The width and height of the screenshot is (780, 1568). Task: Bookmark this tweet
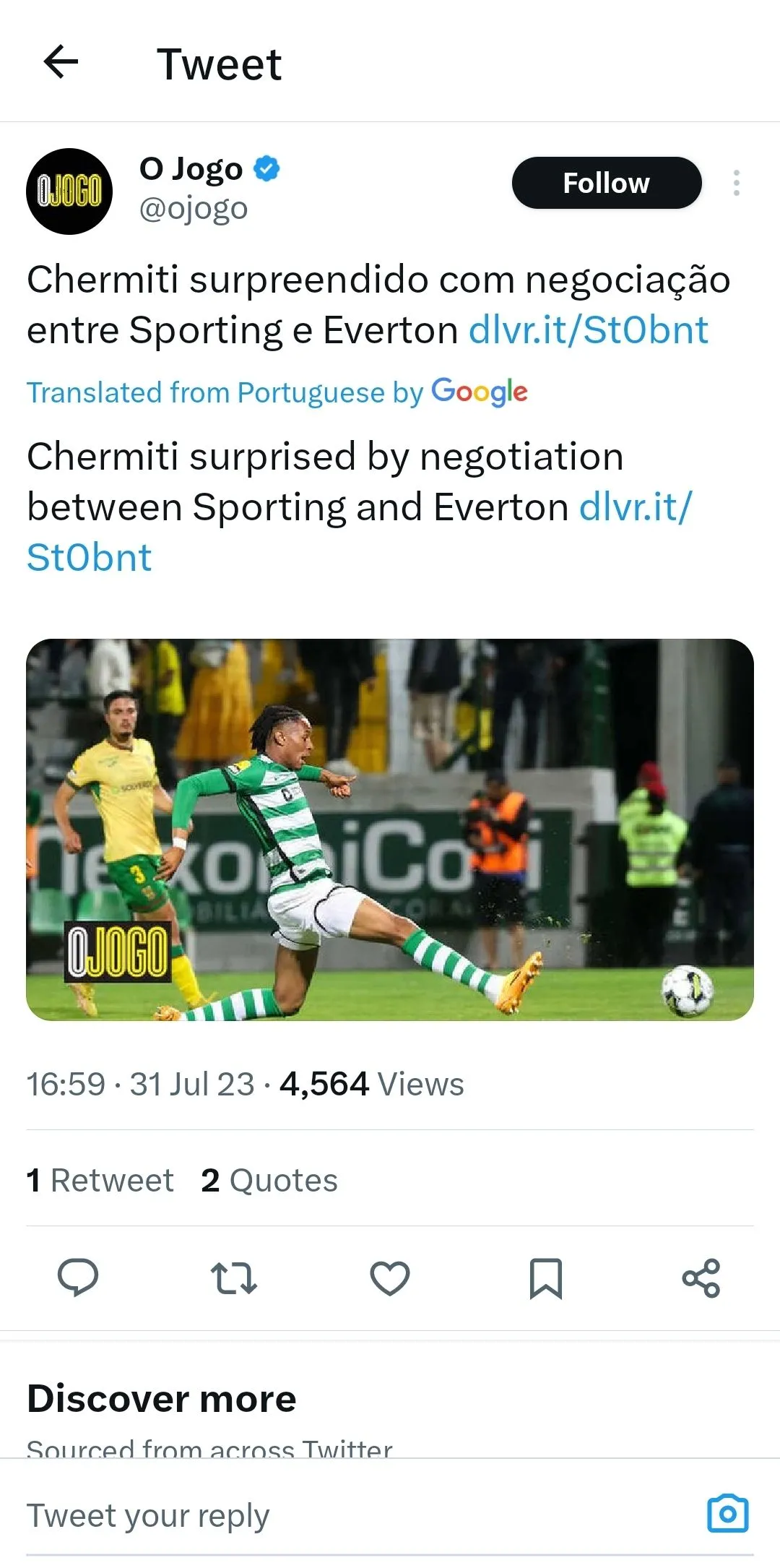(x=545, y=1278)
